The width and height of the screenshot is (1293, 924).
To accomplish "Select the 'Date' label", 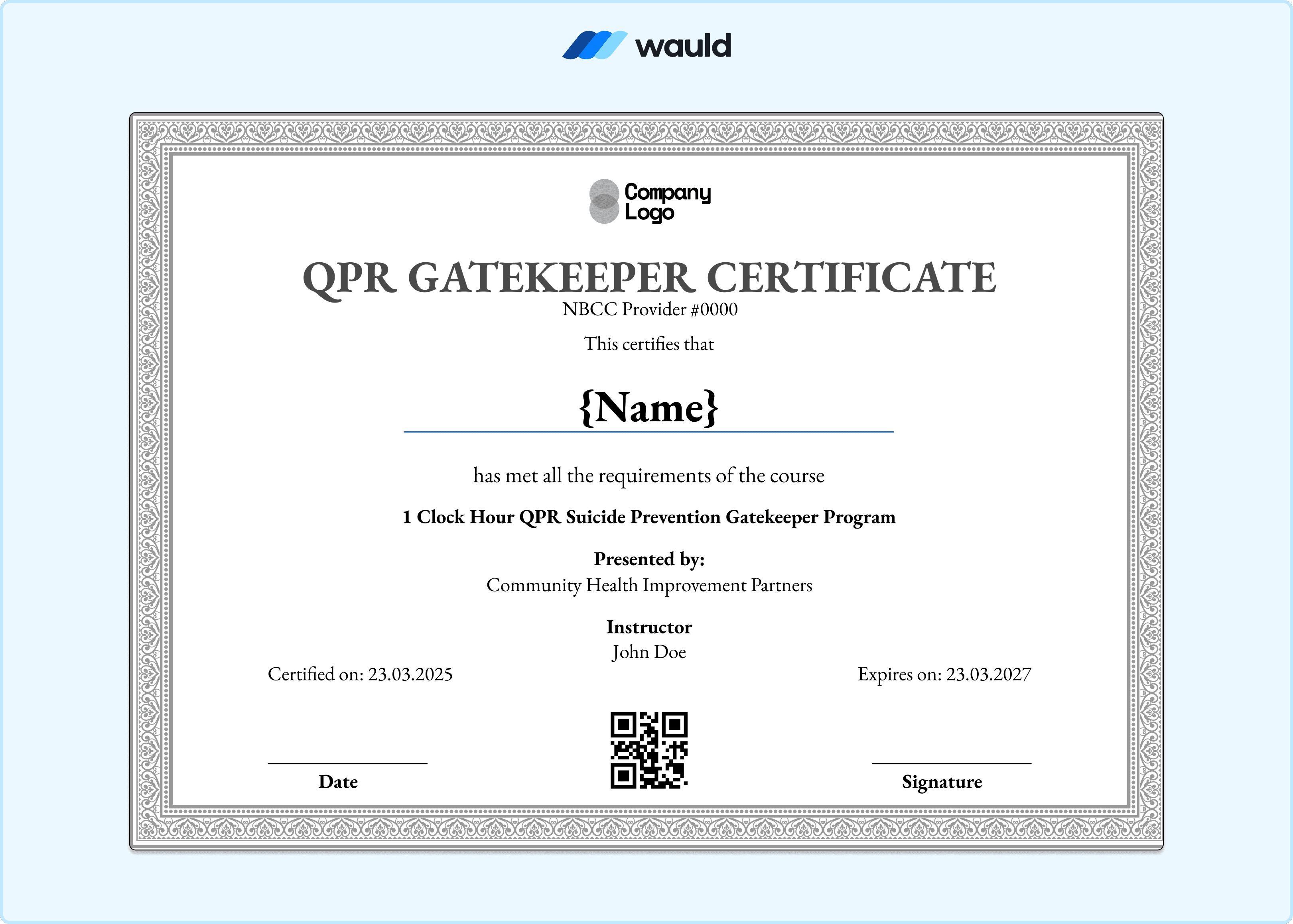I will [338, 782].
